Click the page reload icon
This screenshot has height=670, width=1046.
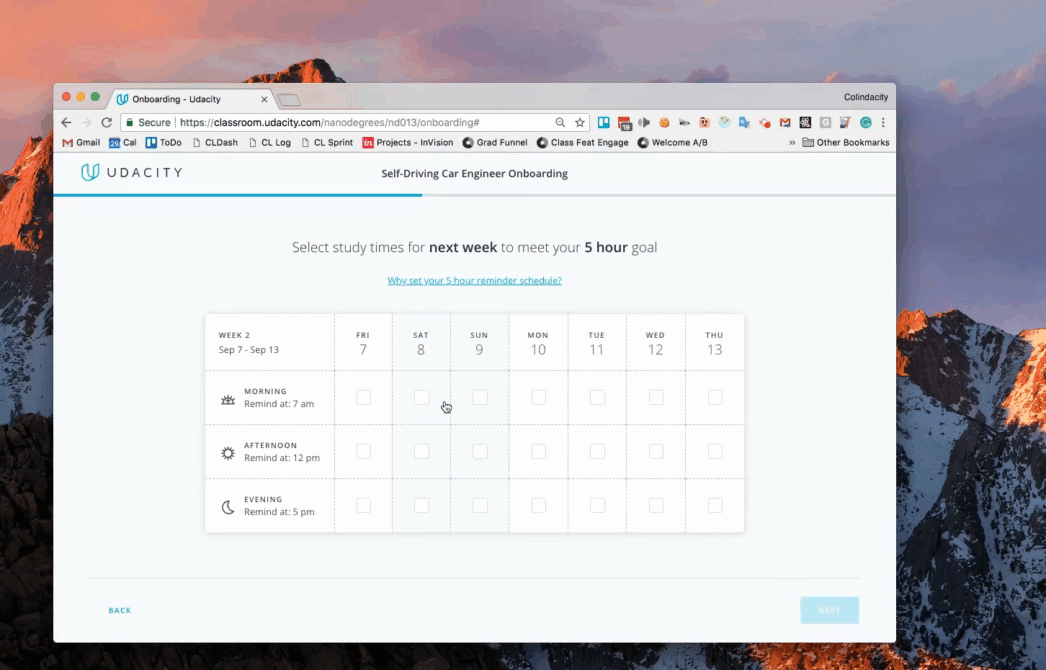(107, 122)
